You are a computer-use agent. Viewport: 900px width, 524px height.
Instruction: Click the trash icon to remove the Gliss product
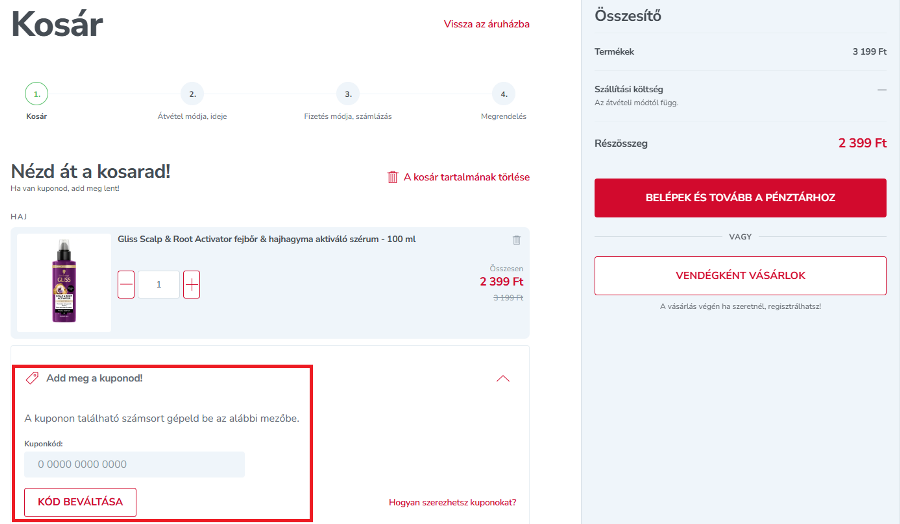[516, 240]
